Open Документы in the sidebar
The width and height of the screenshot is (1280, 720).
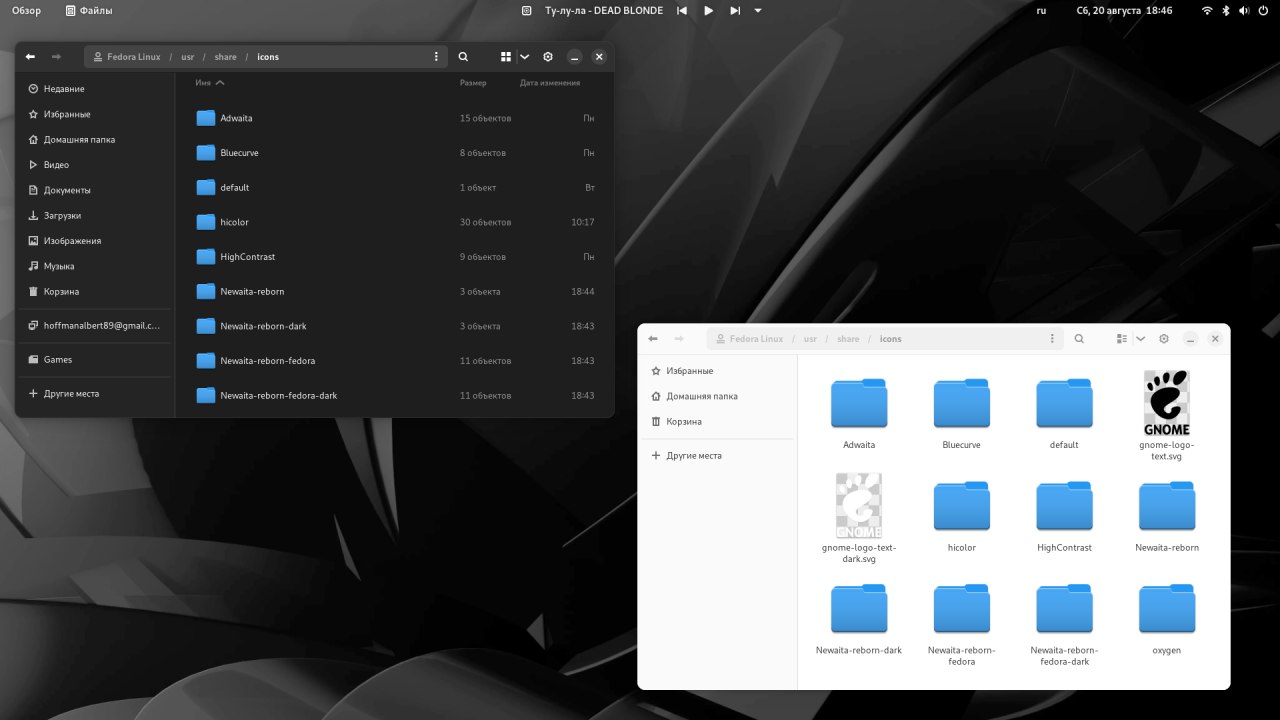[95, 190]
